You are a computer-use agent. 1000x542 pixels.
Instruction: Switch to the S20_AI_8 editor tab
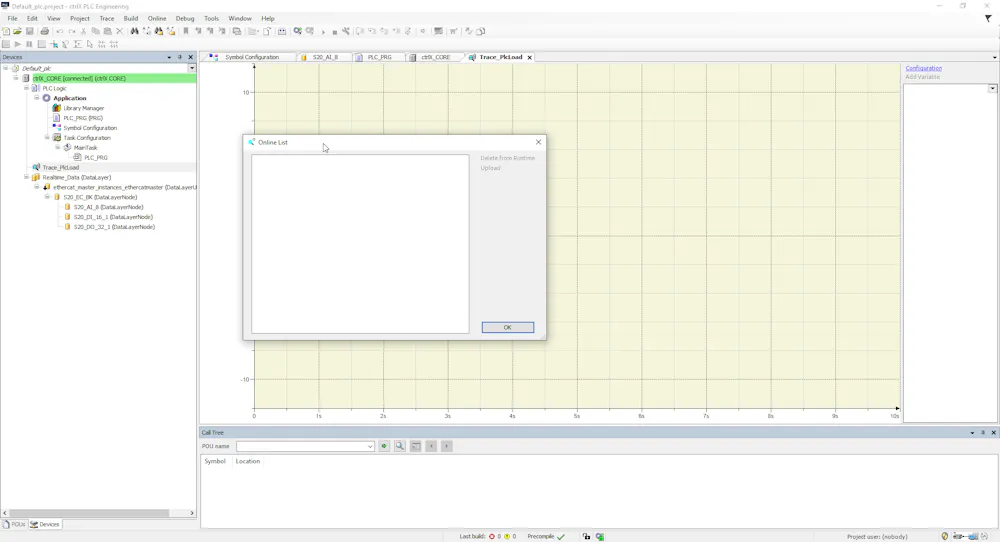325,57
